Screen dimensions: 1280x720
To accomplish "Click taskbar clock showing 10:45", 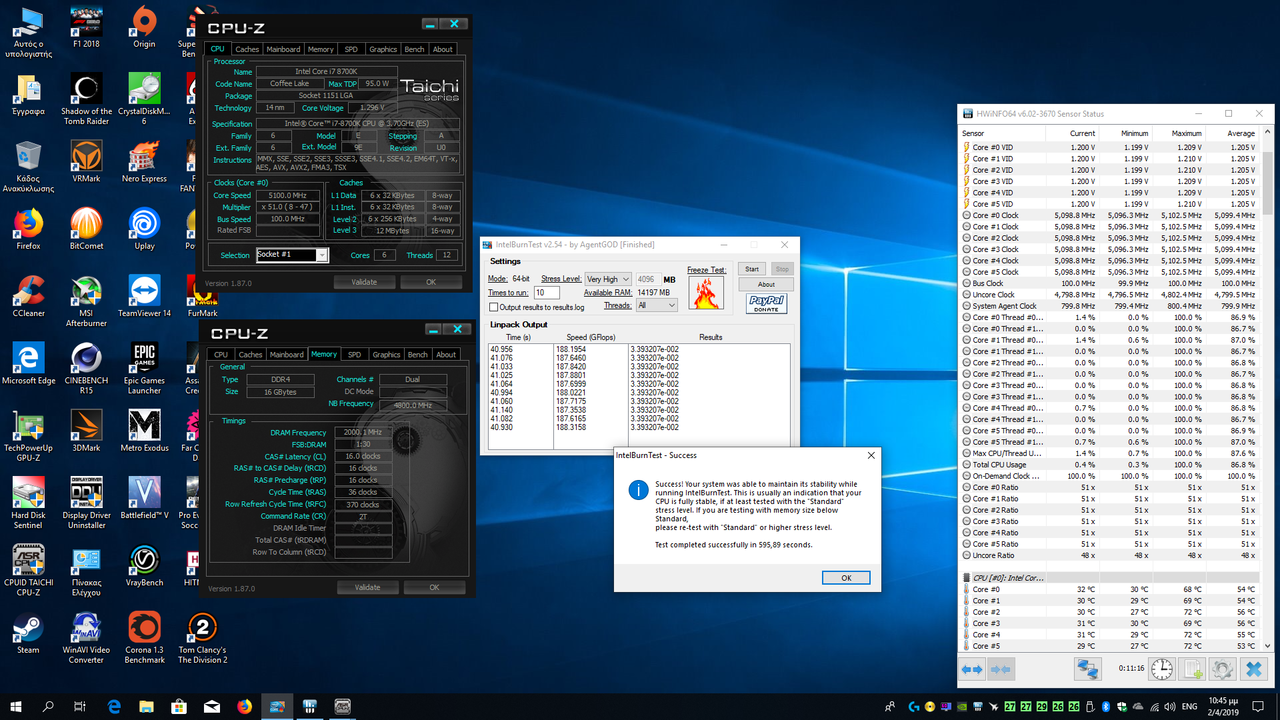I will pyautogui.click(x=1224, y=706).
